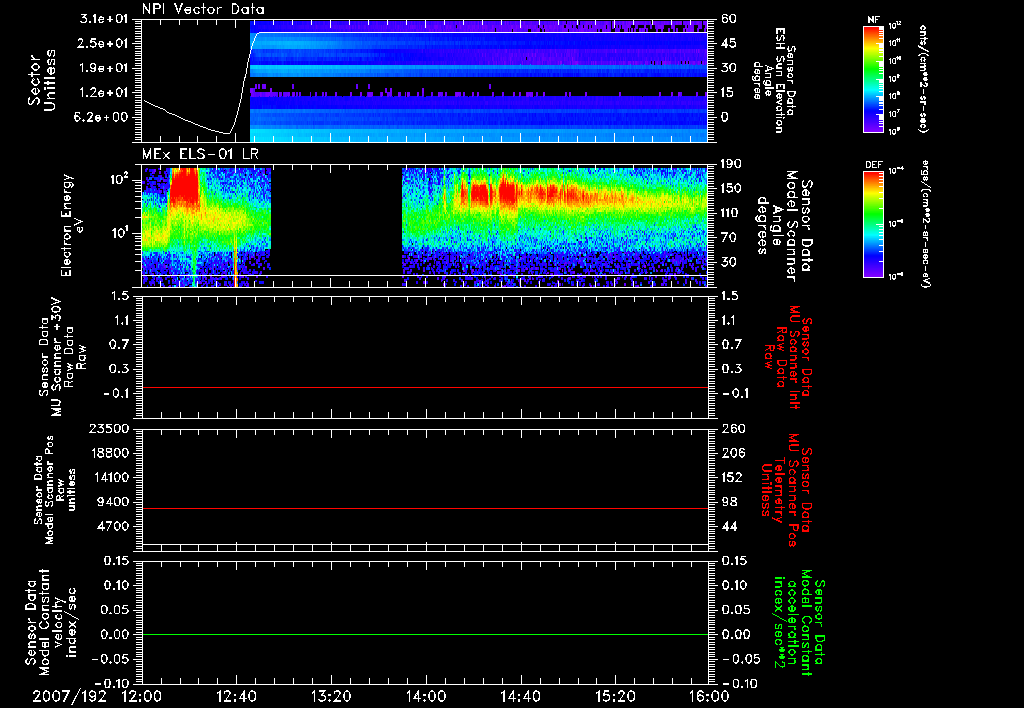1024x708 pixels.
Task: Click the "152" telemetry tick value
Action: coord(733,477)
